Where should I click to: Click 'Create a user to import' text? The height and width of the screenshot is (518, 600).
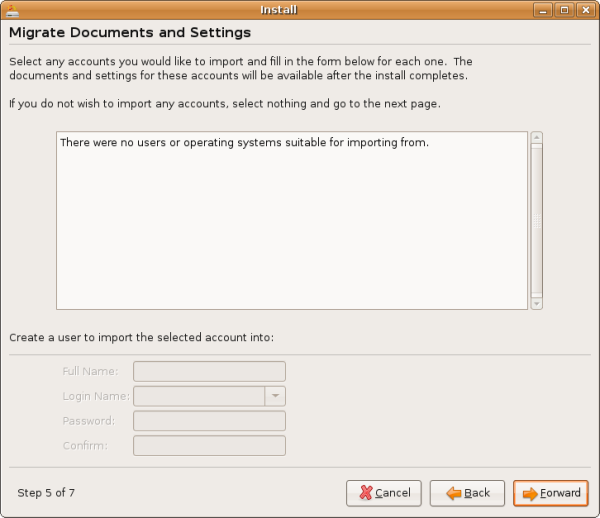click(142, 337)
